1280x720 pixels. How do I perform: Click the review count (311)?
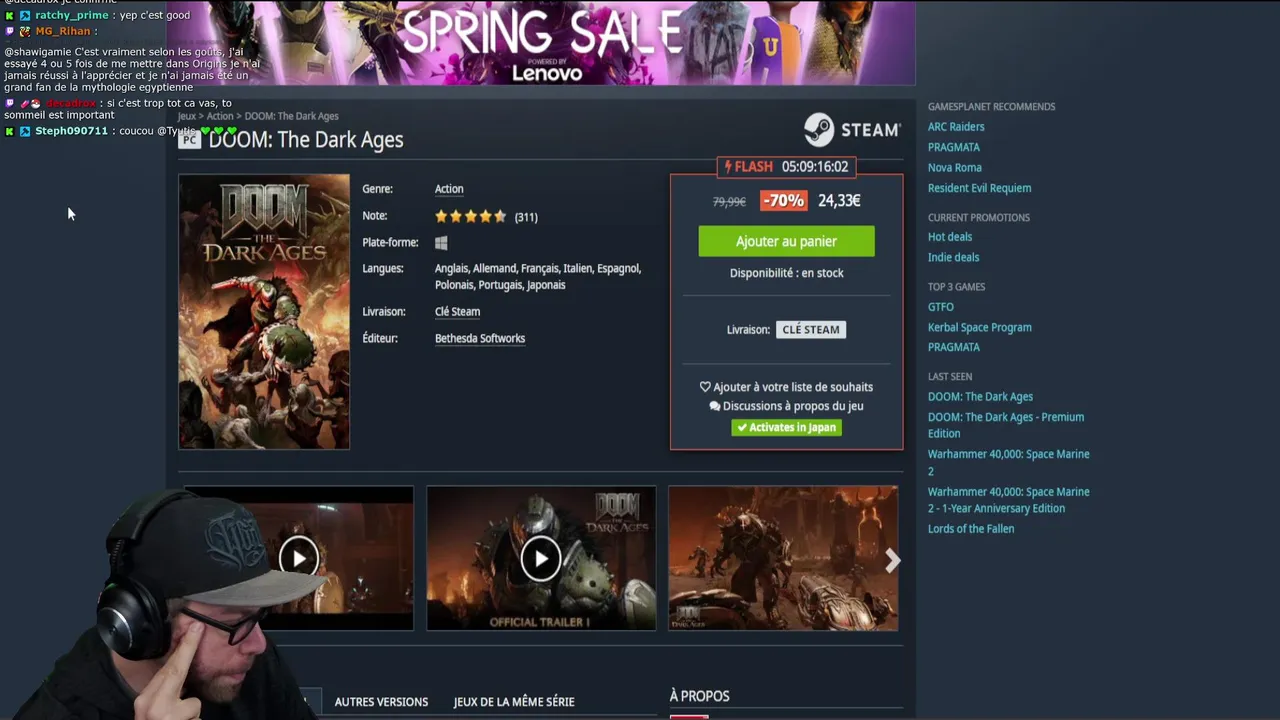click(x=526, y=217)
